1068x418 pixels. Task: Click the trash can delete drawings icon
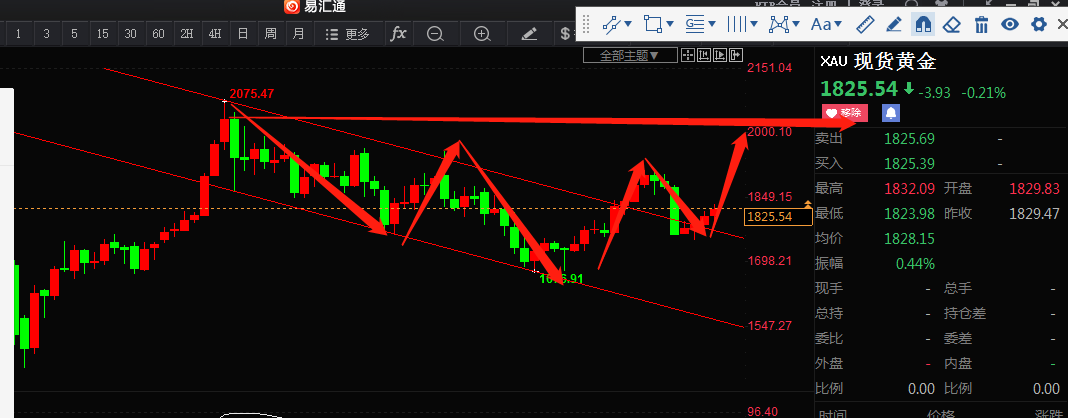[981, 23]
